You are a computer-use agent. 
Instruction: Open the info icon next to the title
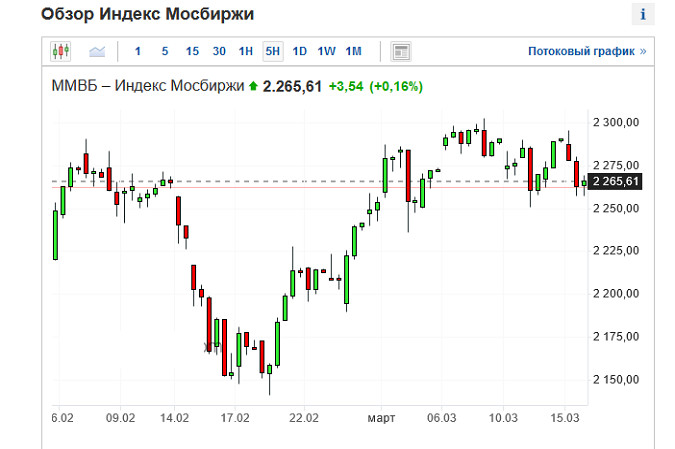(643, 14)
